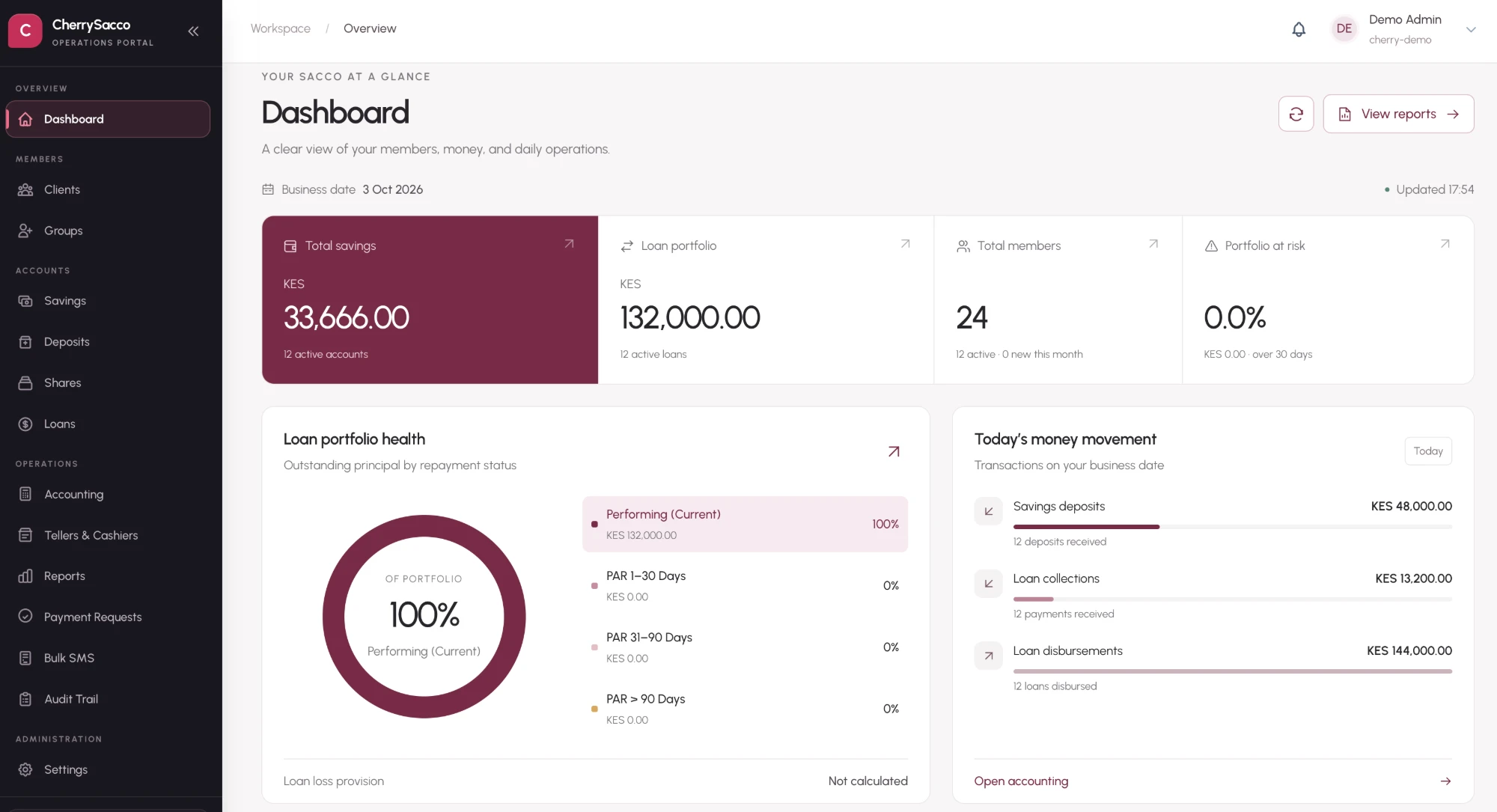
Task: Open Portfolio at risk card arrow
Action: [1445, 244]
